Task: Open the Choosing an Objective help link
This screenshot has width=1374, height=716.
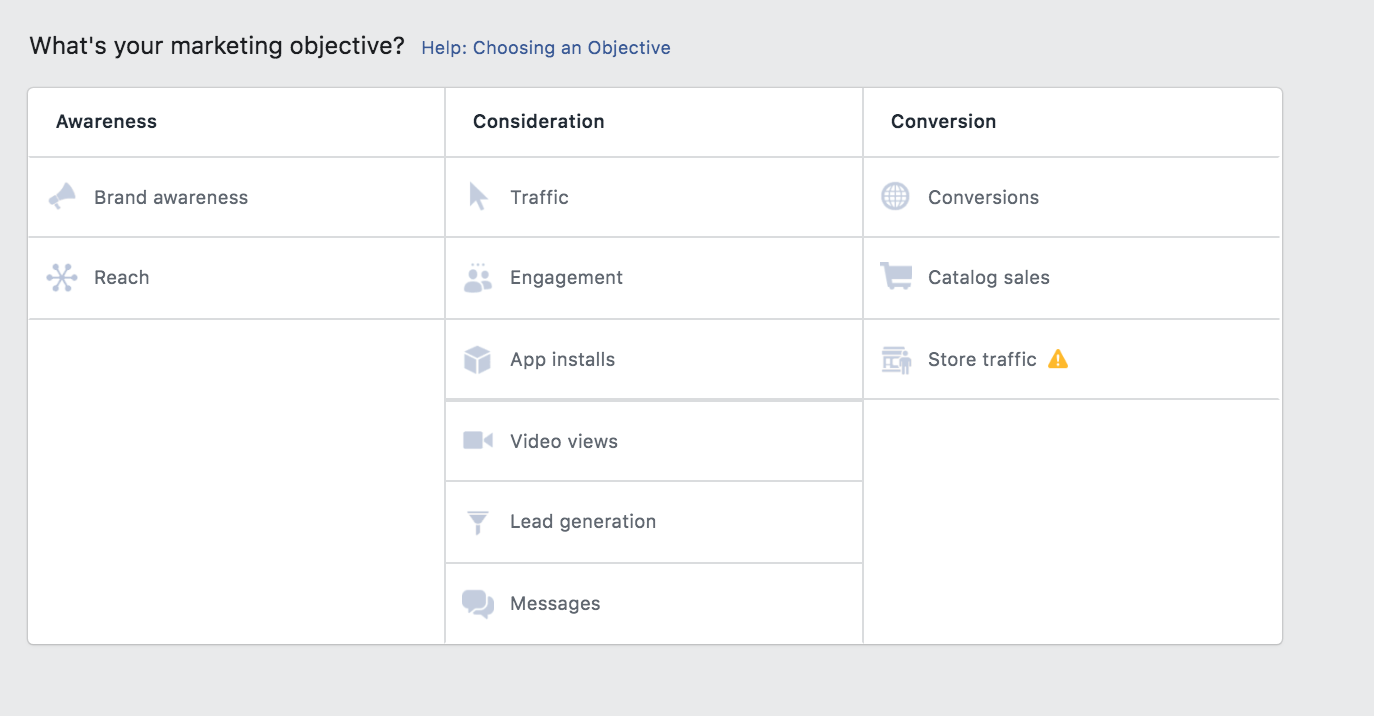Action: click(x=546, y=48)
